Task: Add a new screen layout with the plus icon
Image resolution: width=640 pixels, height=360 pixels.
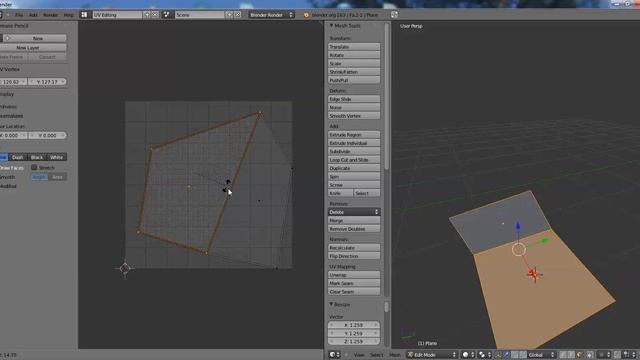Action: (147, 15)
